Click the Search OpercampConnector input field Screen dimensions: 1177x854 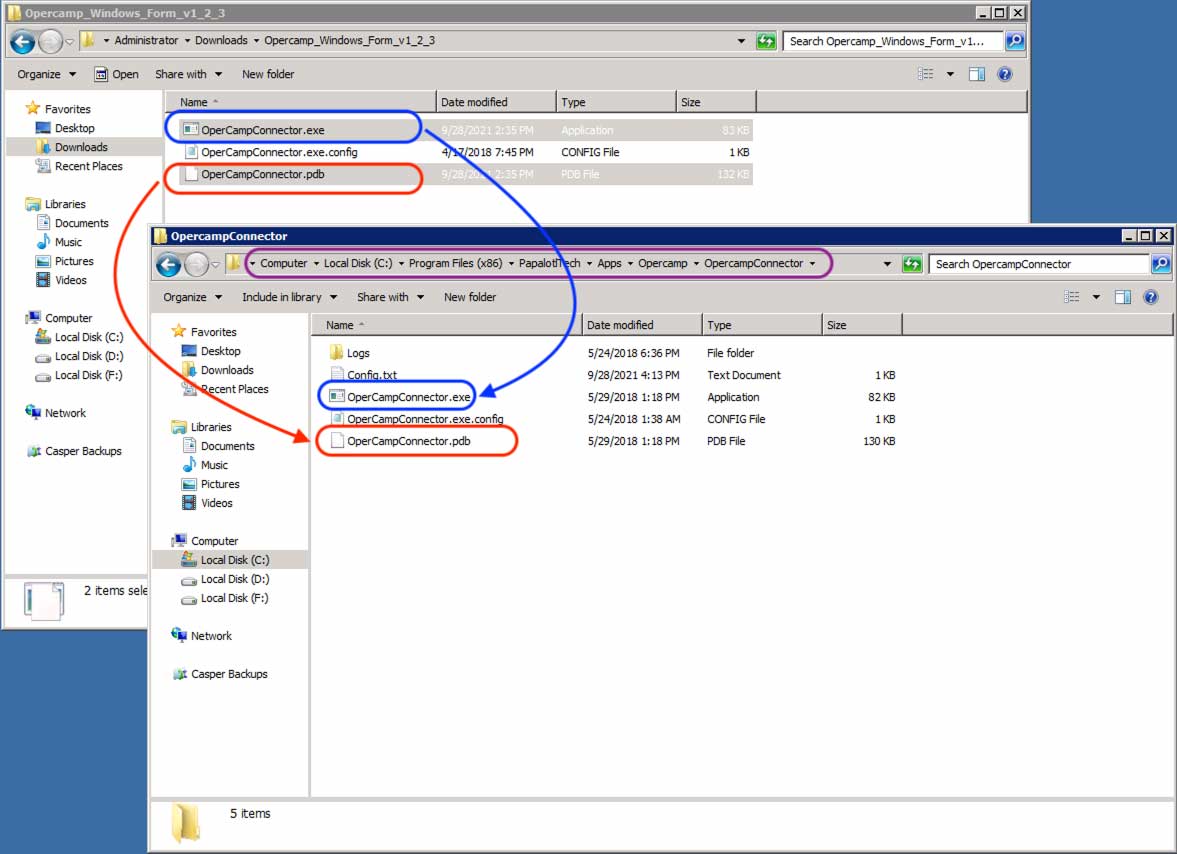pyautogui.click(x=1038, y=264)
